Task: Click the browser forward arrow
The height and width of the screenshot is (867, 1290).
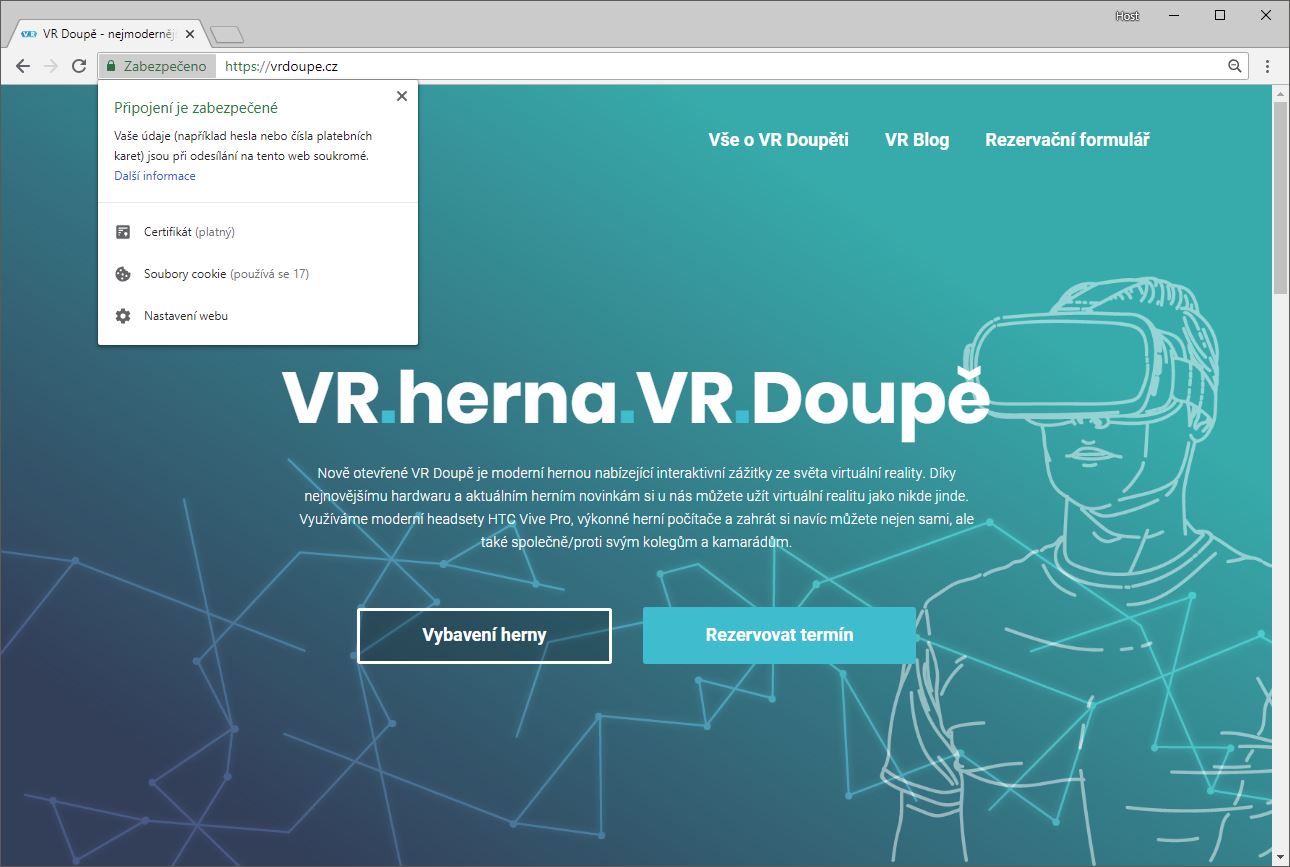Action: tap(51, 66)
